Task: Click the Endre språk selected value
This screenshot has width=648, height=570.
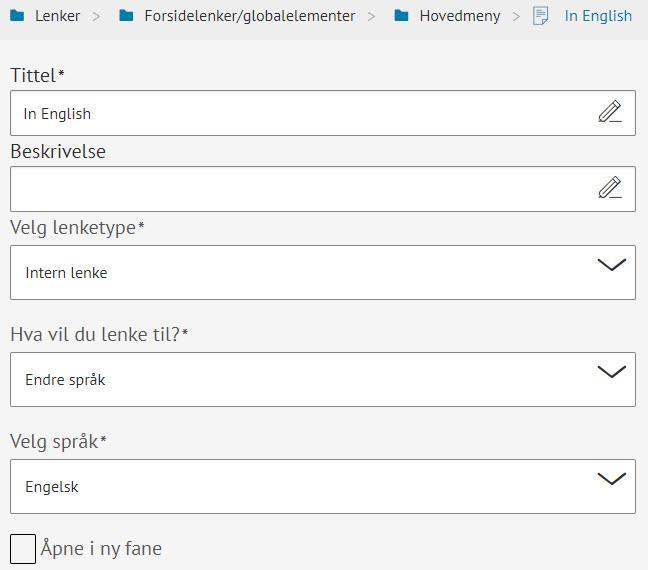Action: 66,380
